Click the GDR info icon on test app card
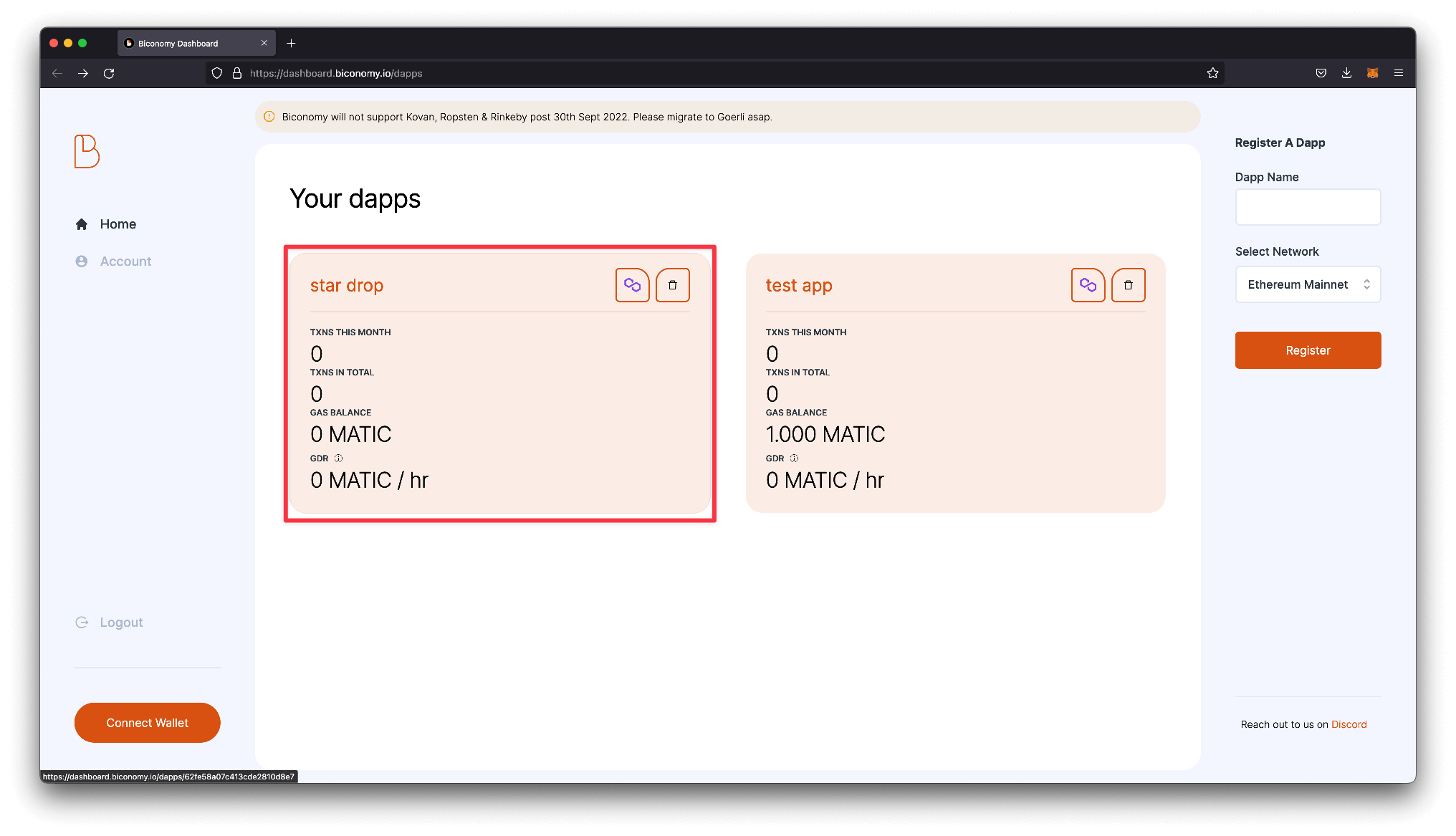 794,458
